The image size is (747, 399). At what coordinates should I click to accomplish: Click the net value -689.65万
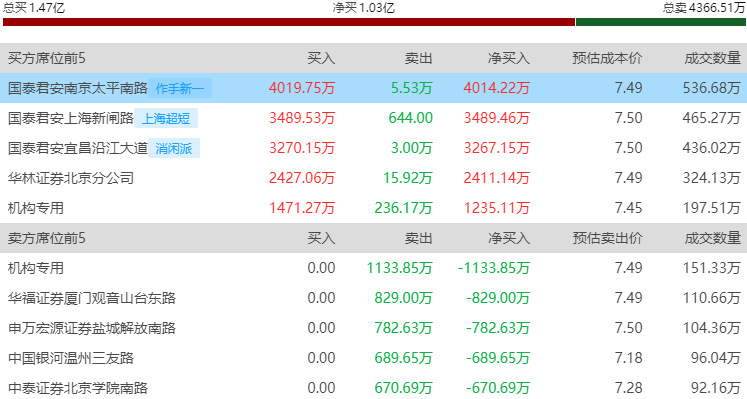(x=498, y=358)
